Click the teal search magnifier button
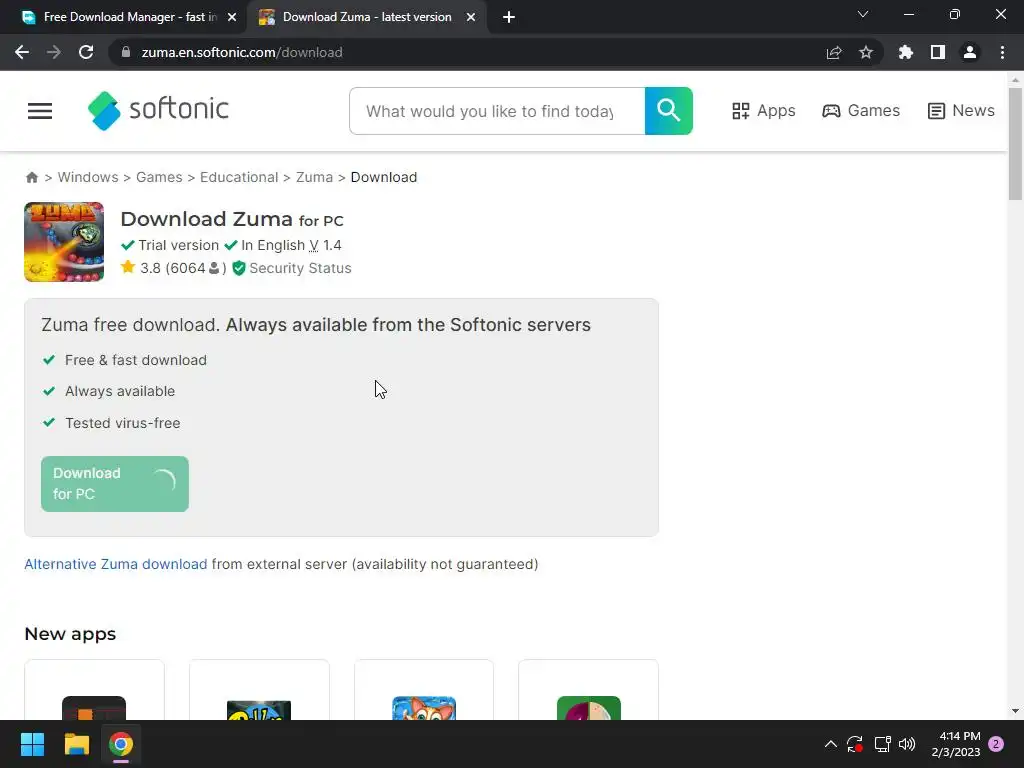 coord(668,111)
